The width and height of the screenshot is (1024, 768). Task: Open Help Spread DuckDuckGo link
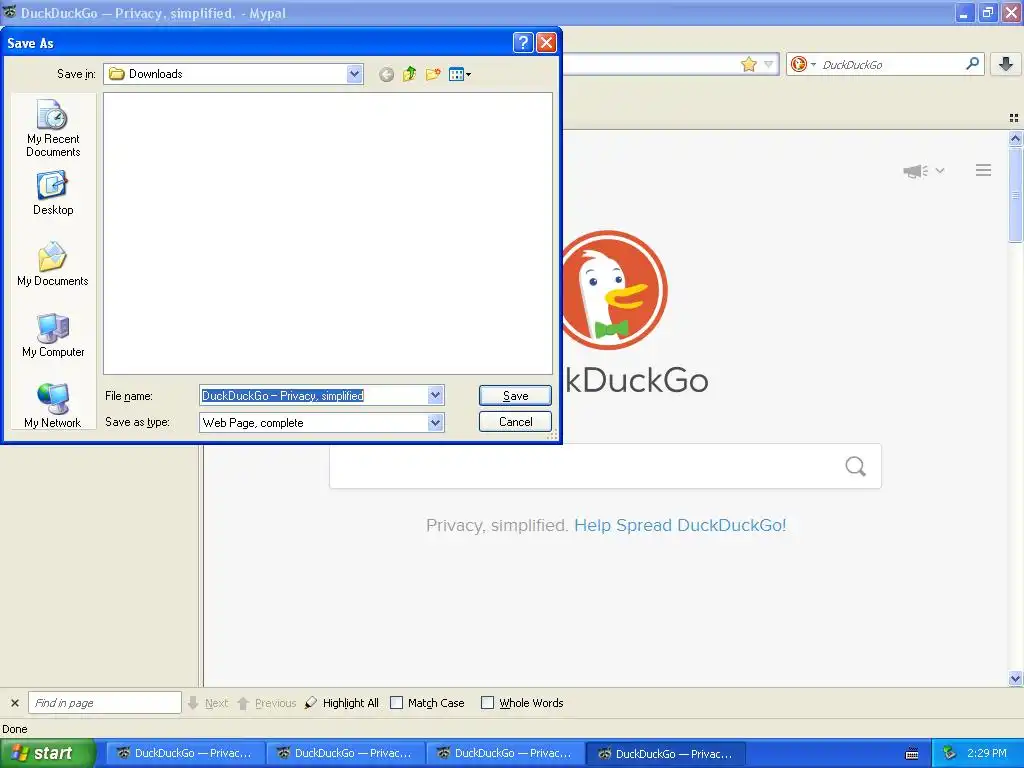click(680, 525)
